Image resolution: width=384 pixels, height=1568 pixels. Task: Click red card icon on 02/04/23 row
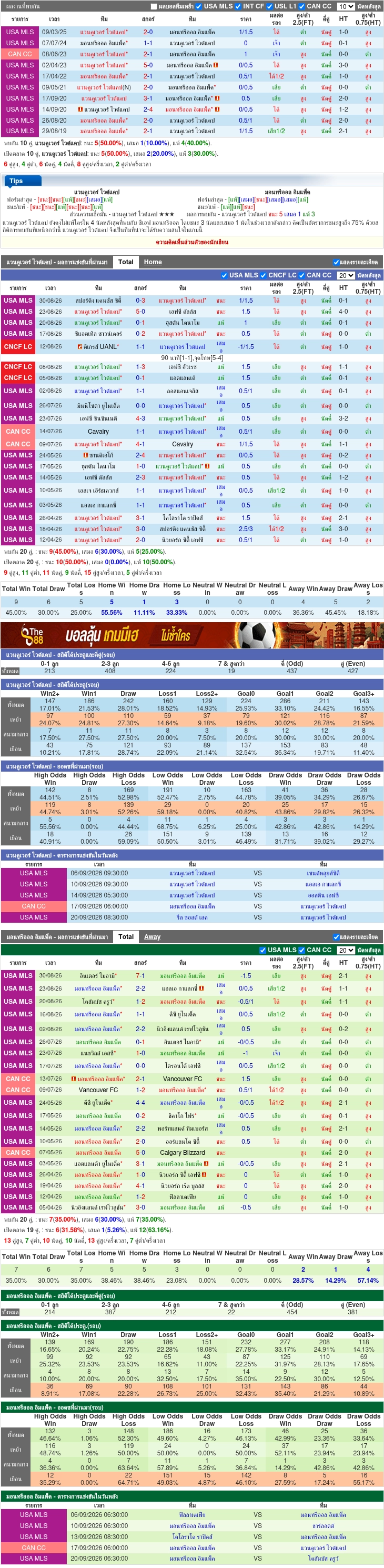(x=216, y=65)
